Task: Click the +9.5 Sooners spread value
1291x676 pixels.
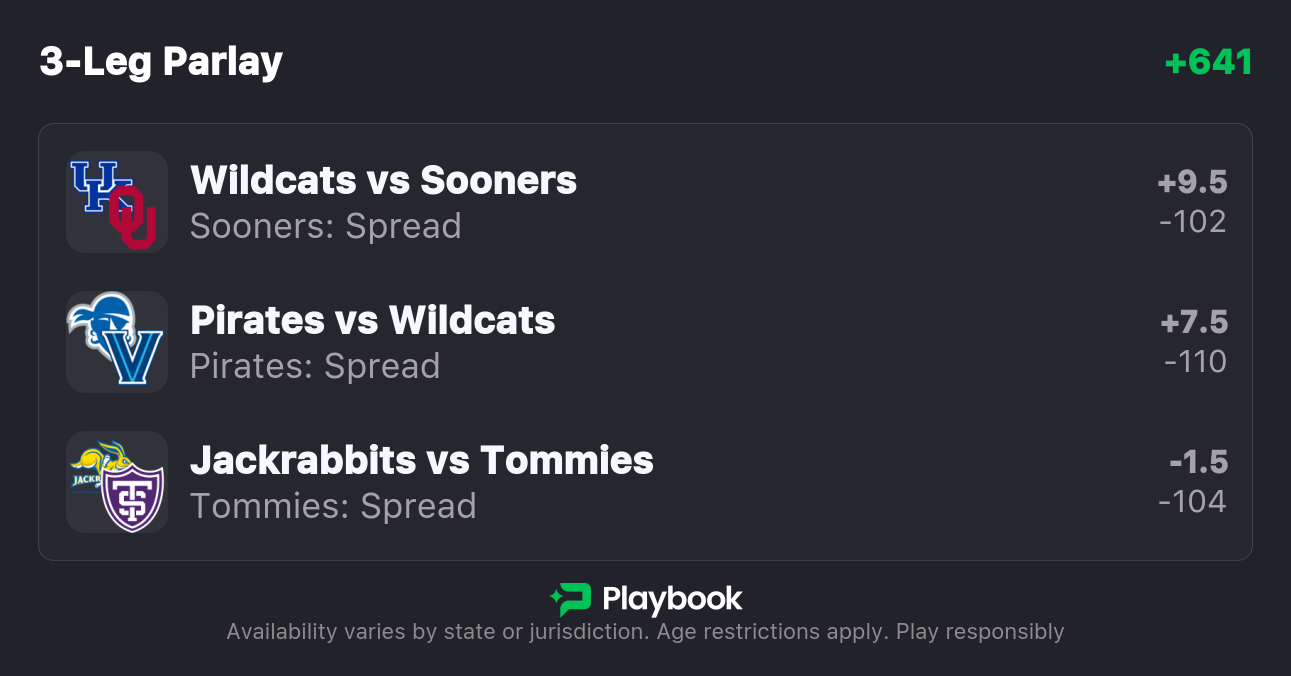Action: tap(1192, 183)
